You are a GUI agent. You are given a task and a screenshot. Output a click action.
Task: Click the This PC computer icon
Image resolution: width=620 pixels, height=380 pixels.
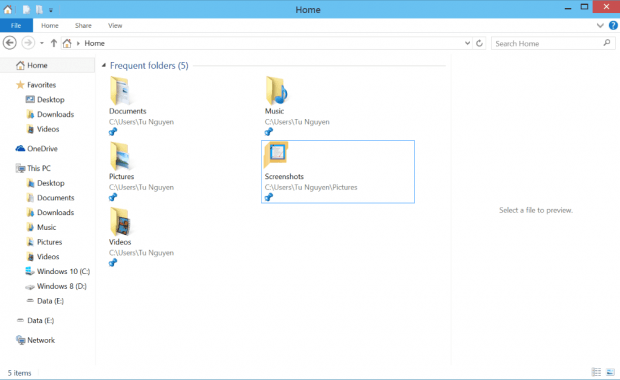point(21,168)
